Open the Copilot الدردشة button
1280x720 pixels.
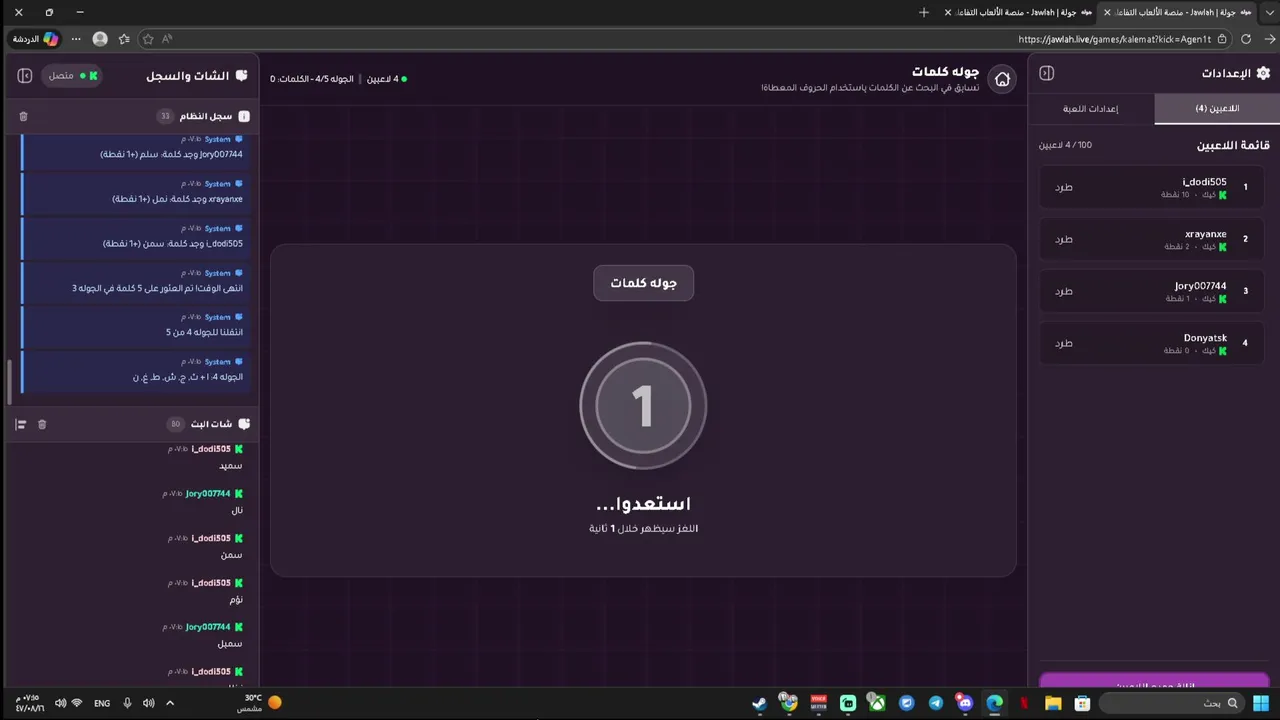click(x=36, y=39)
